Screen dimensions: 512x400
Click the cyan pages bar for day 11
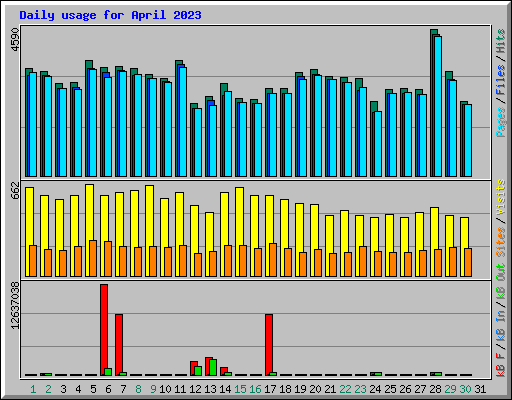[183, 122]
